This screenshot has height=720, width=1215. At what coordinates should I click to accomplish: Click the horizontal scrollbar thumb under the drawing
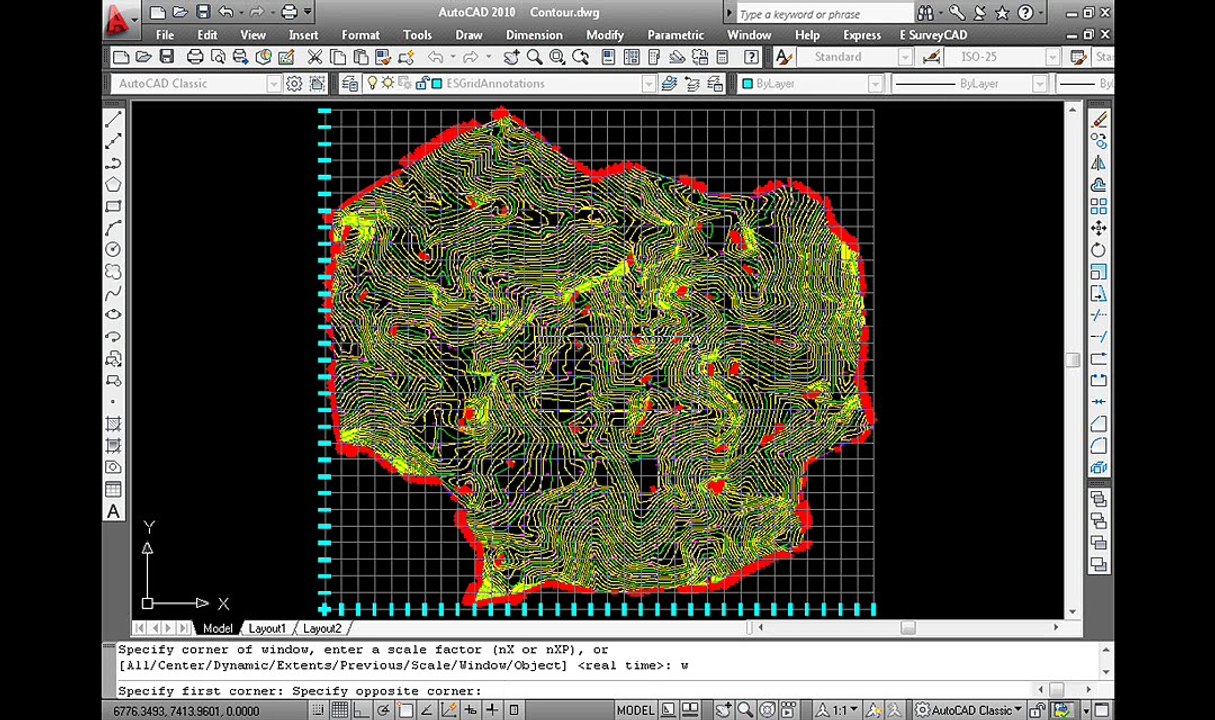(908, 628)
